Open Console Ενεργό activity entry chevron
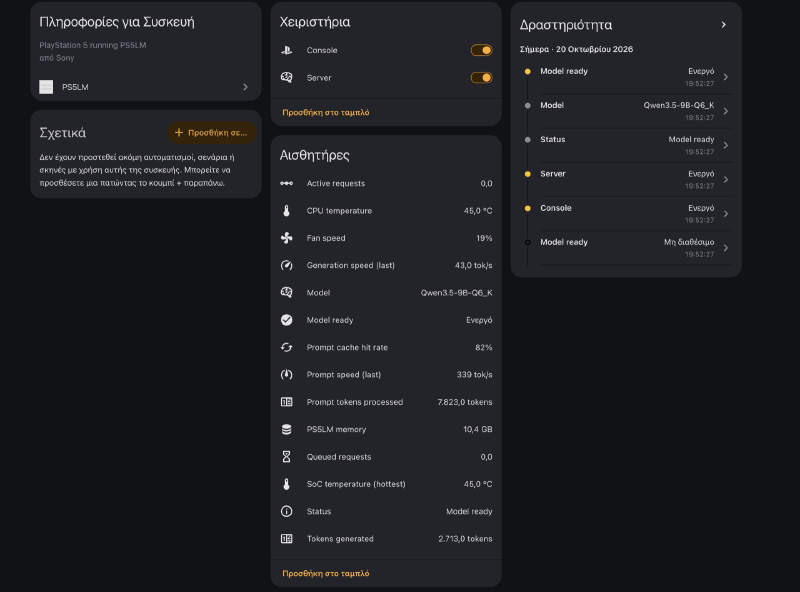Viewport: 800px width, 592px height. [726, 214]
